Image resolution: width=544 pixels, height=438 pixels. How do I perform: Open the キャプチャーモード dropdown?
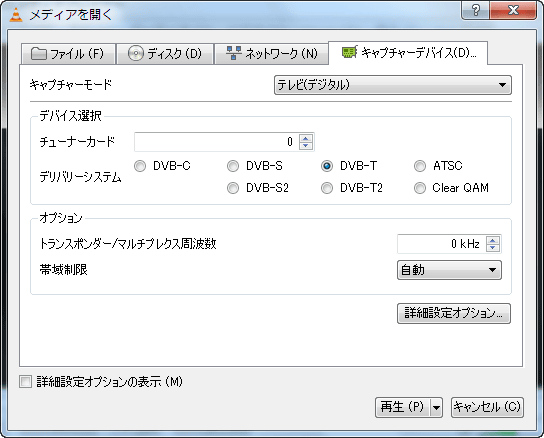[x=393, y=85]
